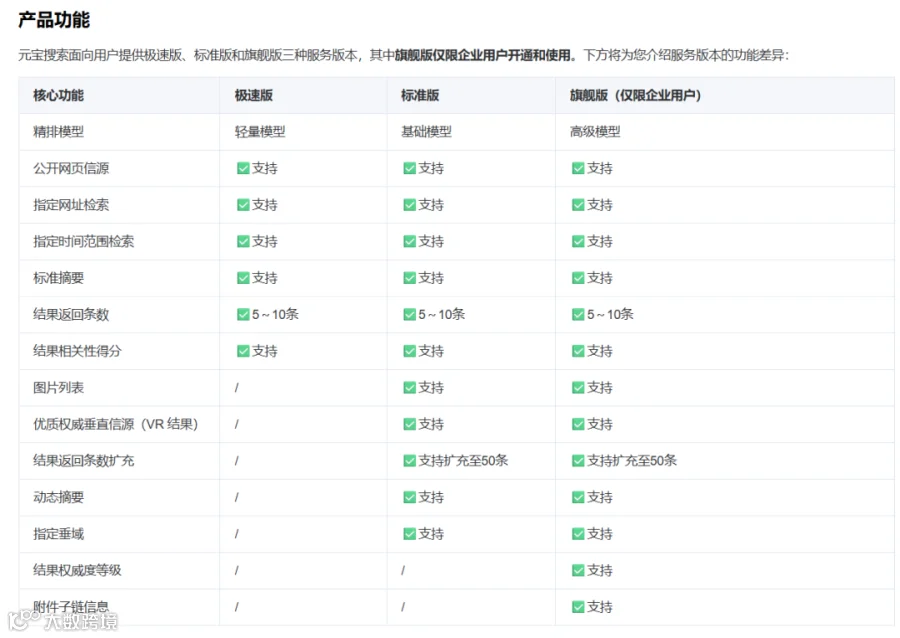Click the 基础模型 cell

click(x=426, y=132)
